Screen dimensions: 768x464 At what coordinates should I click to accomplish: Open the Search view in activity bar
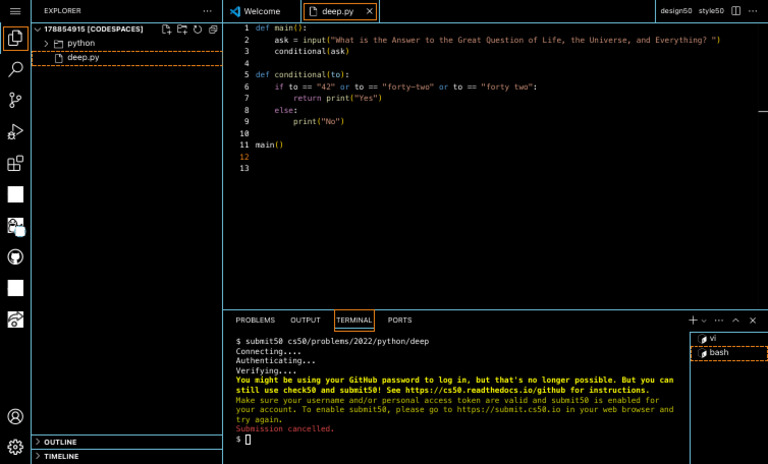point(15,70)
